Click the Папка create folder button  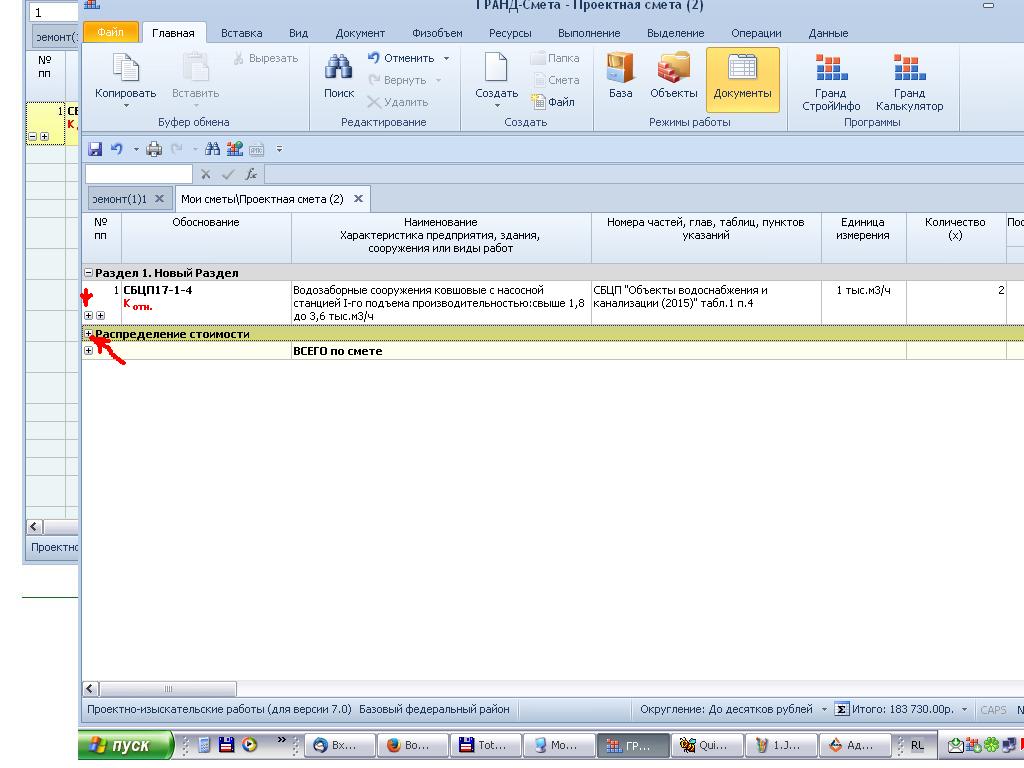point(555,58)
